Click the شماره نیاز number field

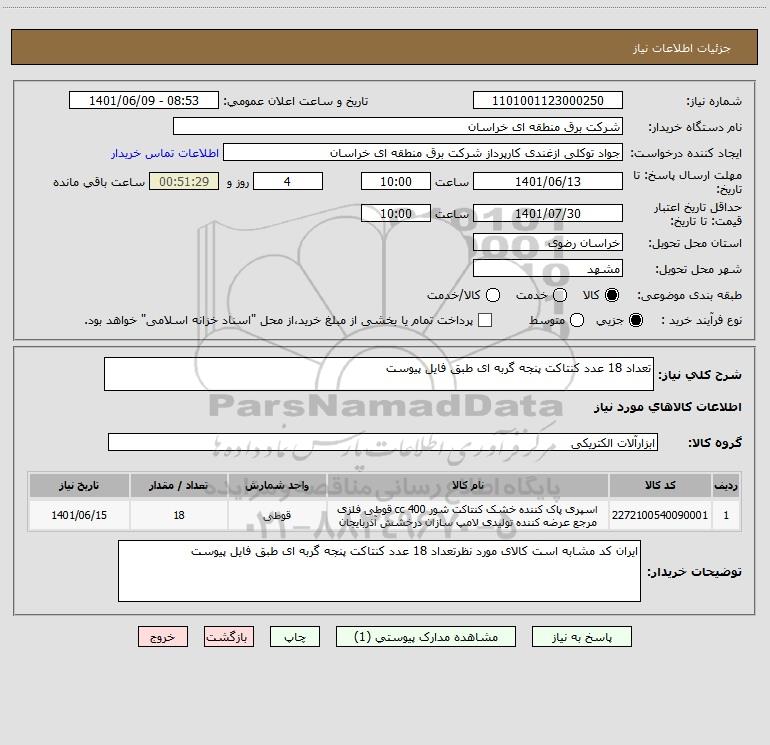click(x=548, y=100)
